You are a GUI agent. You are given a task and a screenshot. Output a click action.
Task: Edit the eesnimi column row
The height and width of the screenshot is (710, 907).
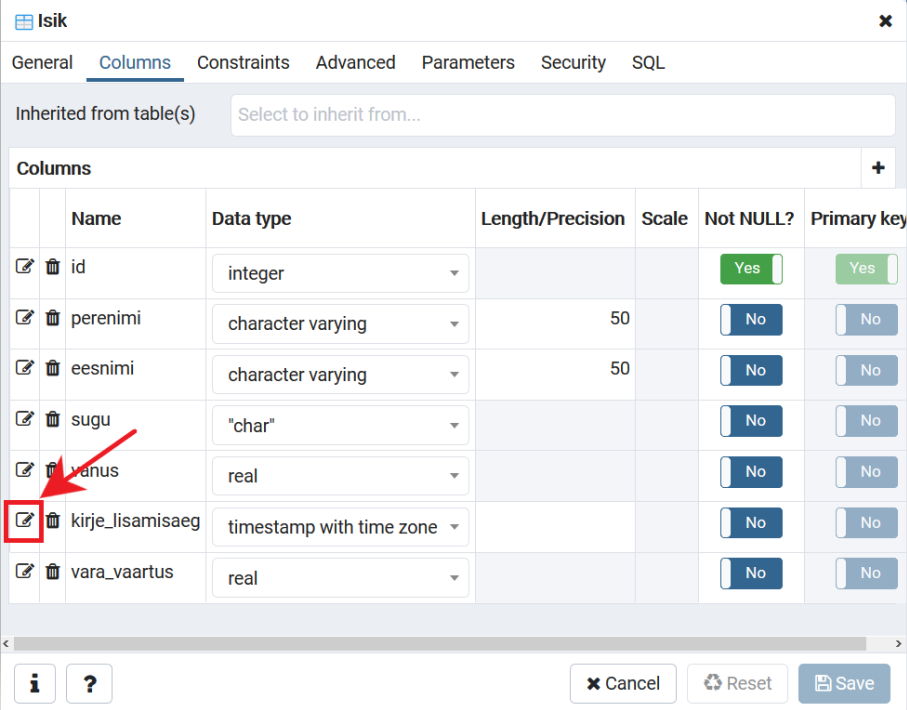[24, 367]
